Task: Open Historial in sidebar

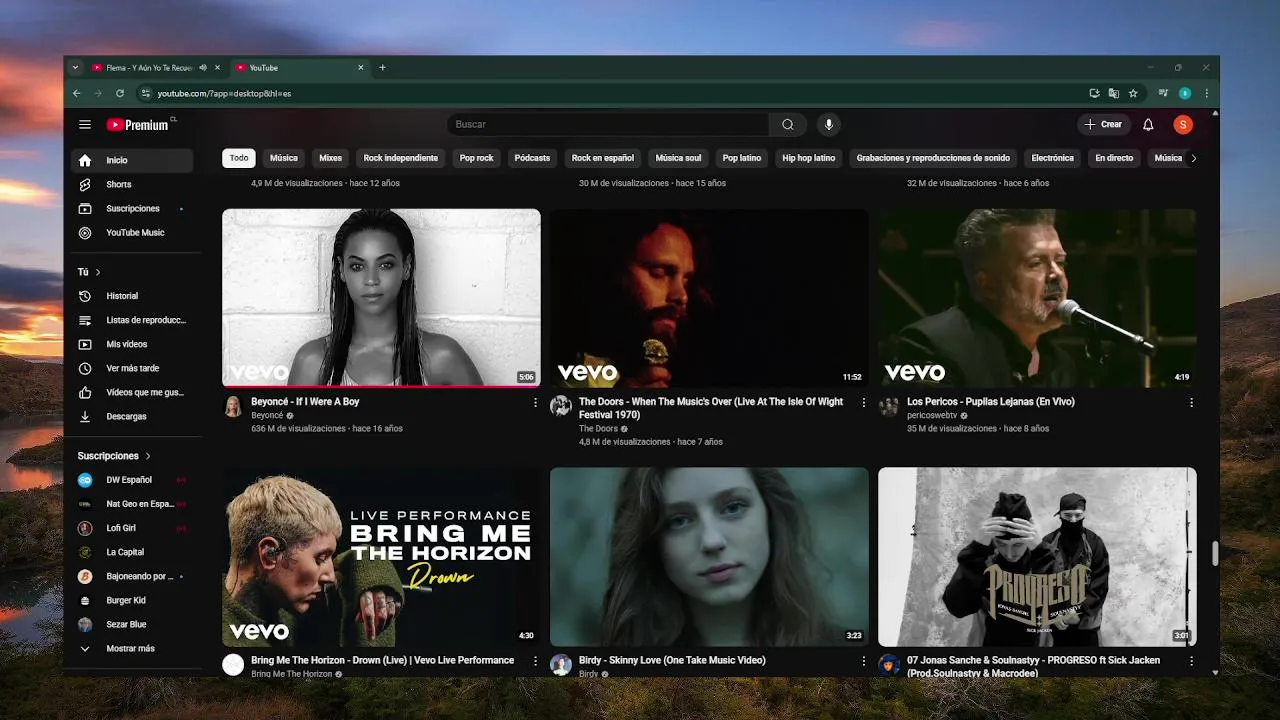Action: [x=132, y=296]
